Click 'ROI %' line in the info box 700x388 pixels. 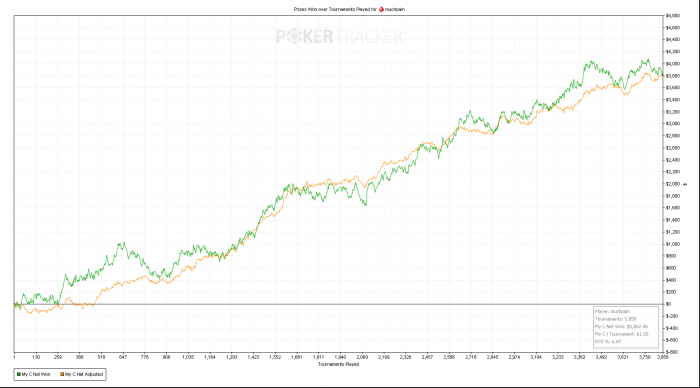[608, 342]
